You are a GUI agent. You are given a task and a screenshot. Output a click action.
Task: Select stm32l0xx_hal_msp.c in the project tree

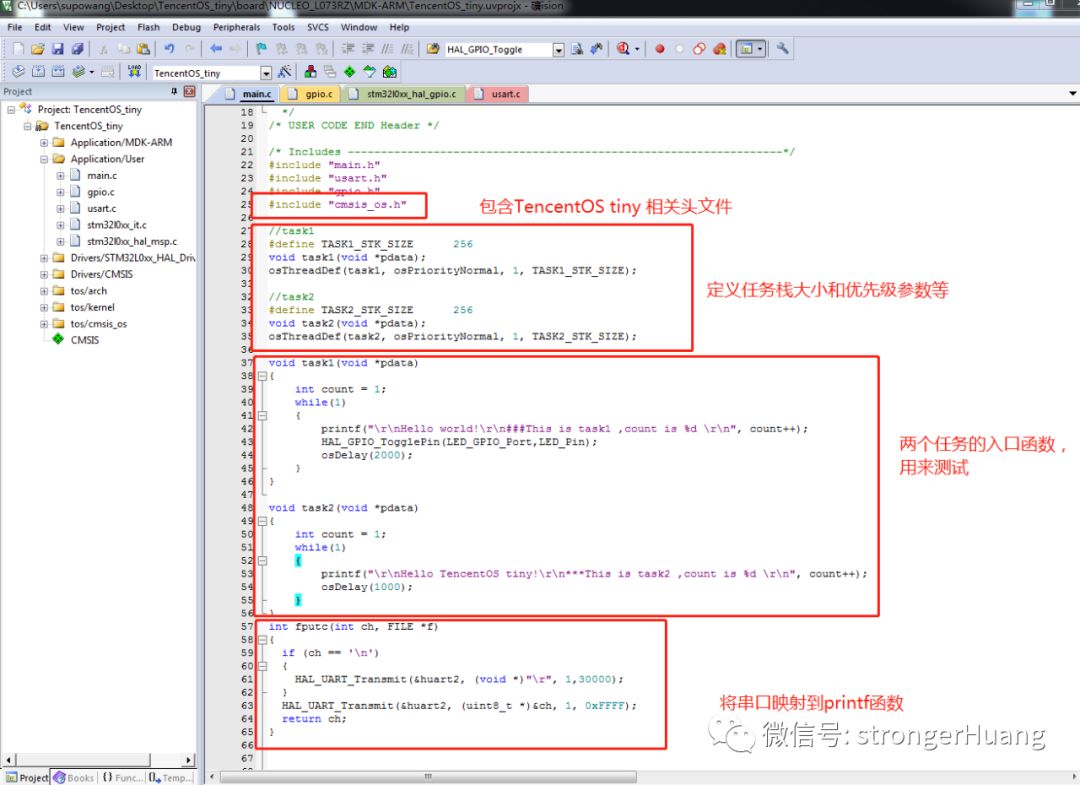132,242
